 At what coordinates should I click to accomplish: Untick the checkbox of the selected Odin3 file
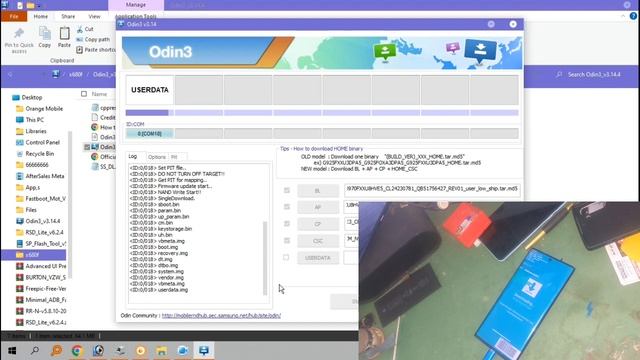pos(87,147)
